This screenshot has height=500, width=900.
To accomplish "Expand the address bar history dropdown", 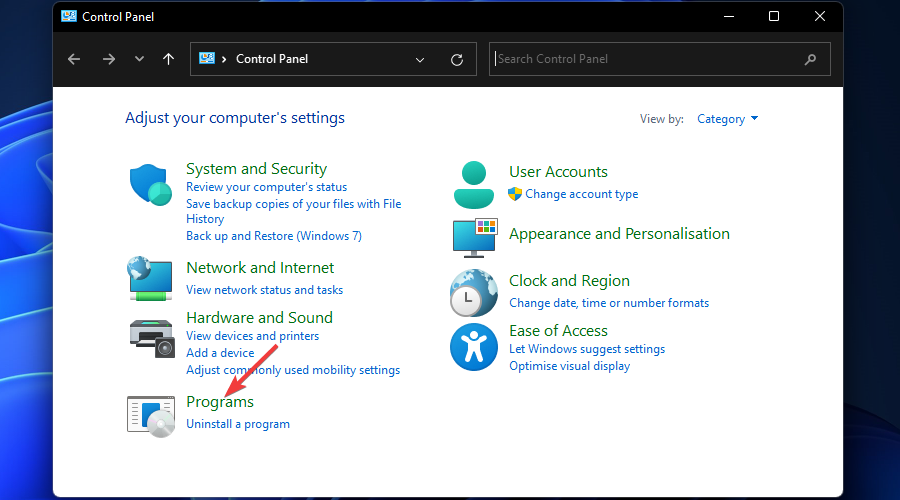I will click(420, 60).
